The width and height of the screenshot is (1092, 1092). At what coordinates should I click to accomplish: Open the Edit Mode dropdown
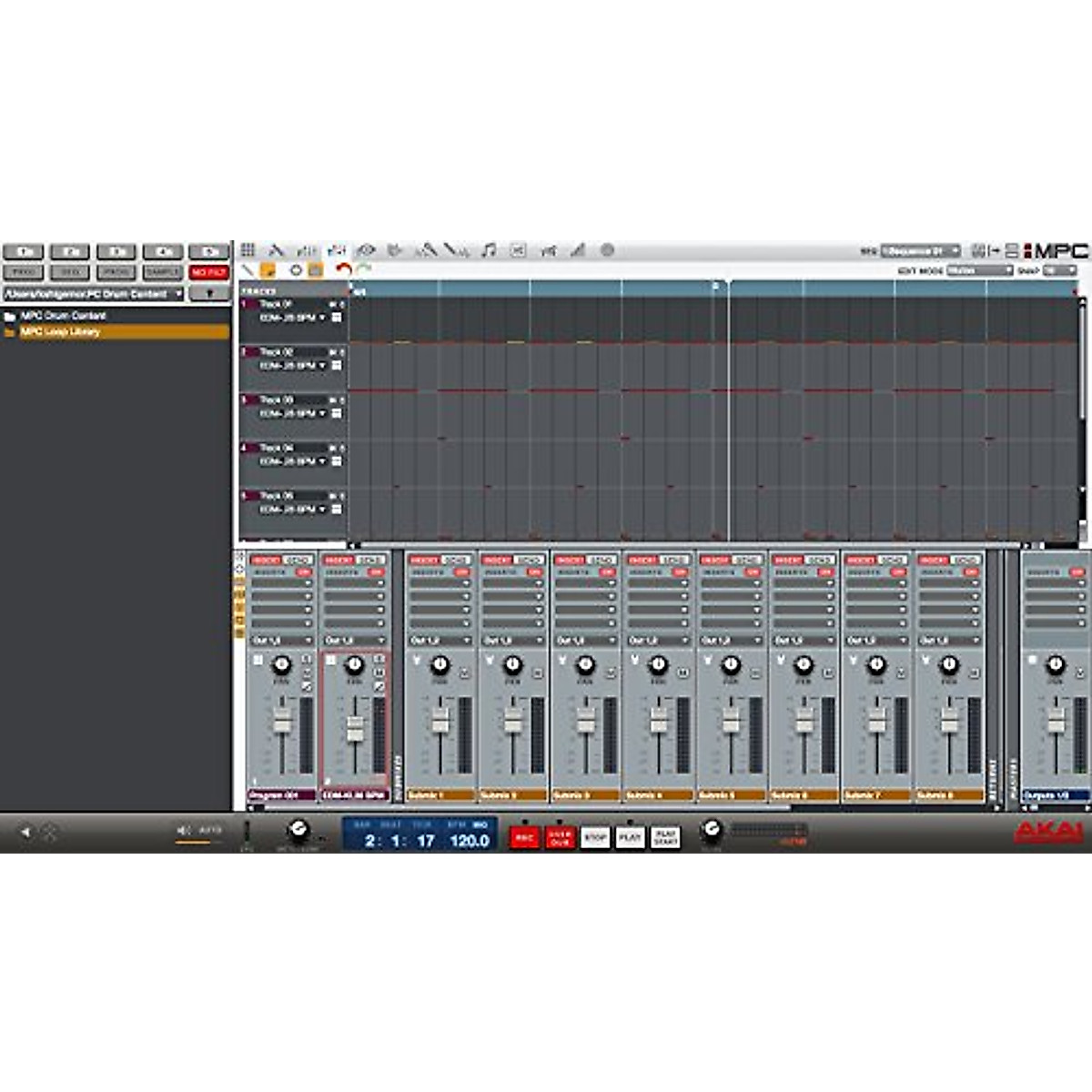pos(979,271)
